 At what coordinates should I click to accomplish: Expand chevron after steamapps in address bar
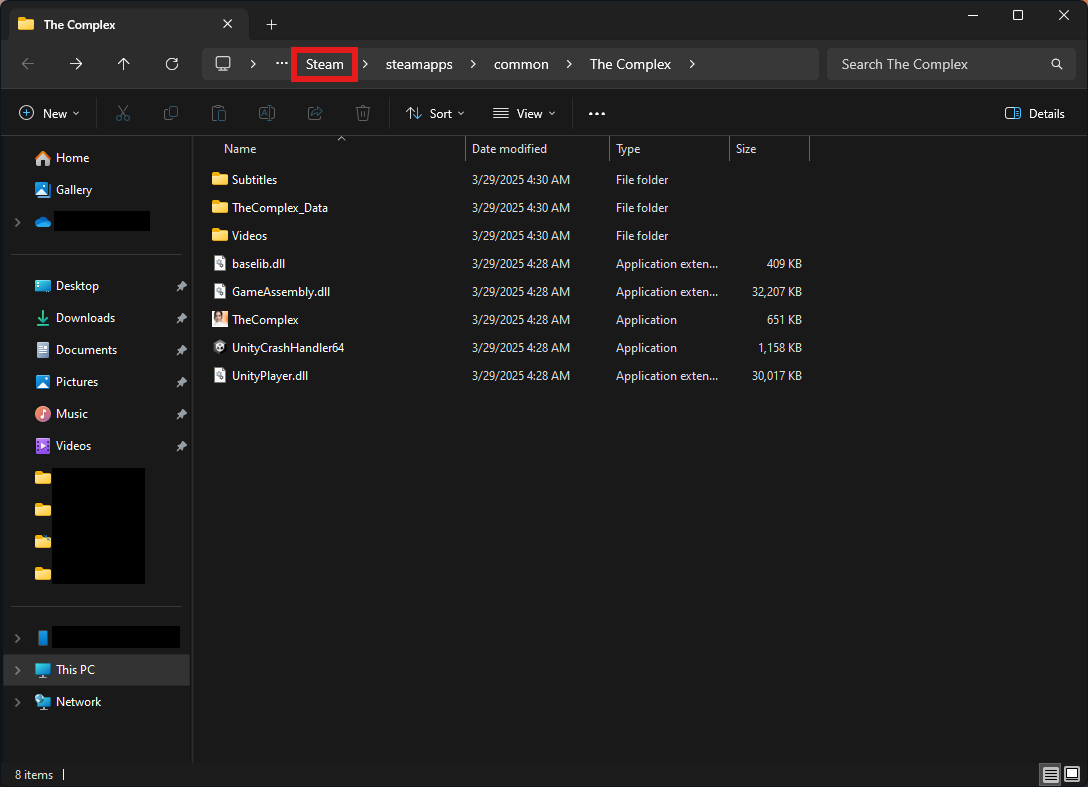point(473,64)
